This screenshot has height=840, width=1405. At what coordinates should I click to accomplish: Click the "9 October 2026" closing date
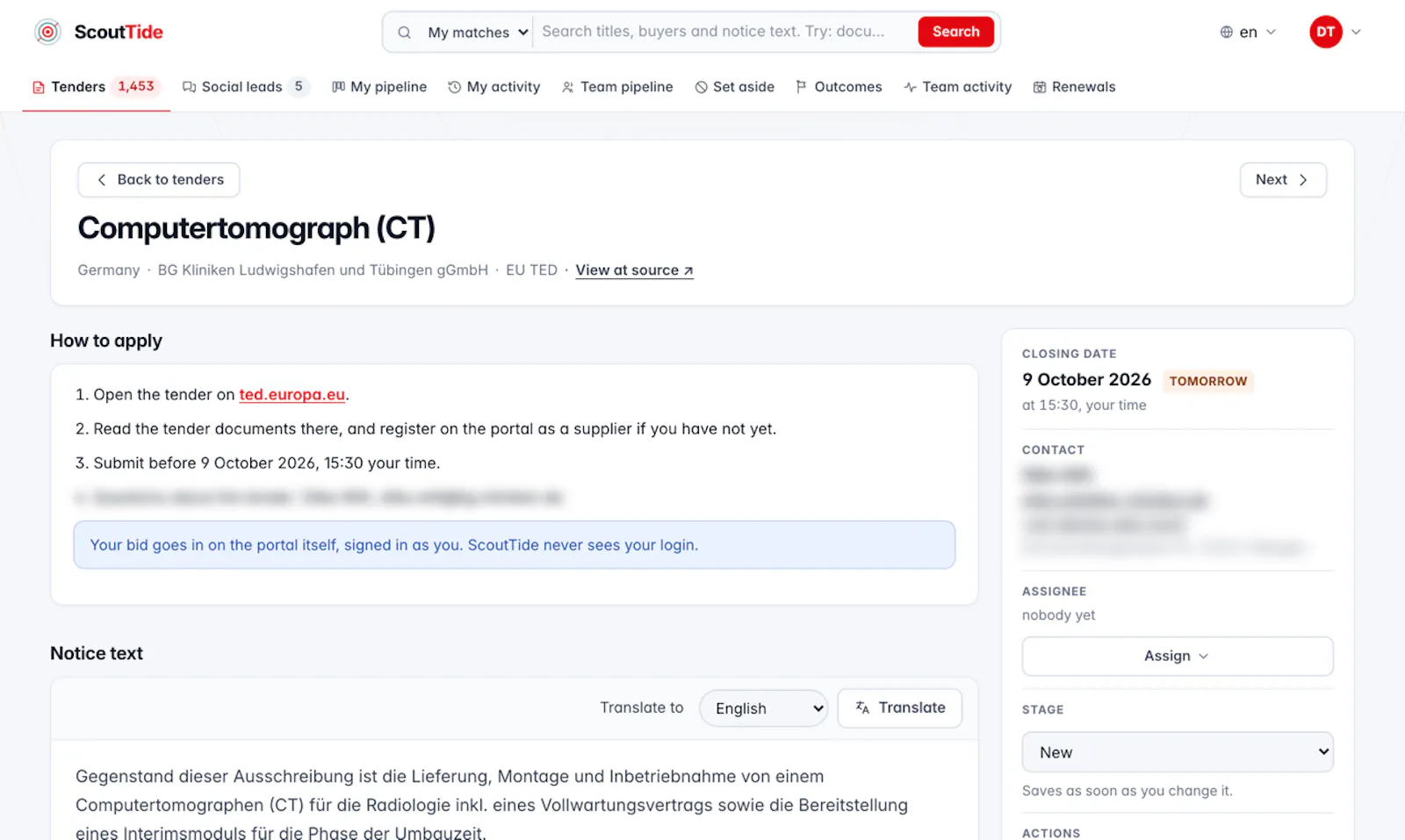click(x=1086, y=380)
